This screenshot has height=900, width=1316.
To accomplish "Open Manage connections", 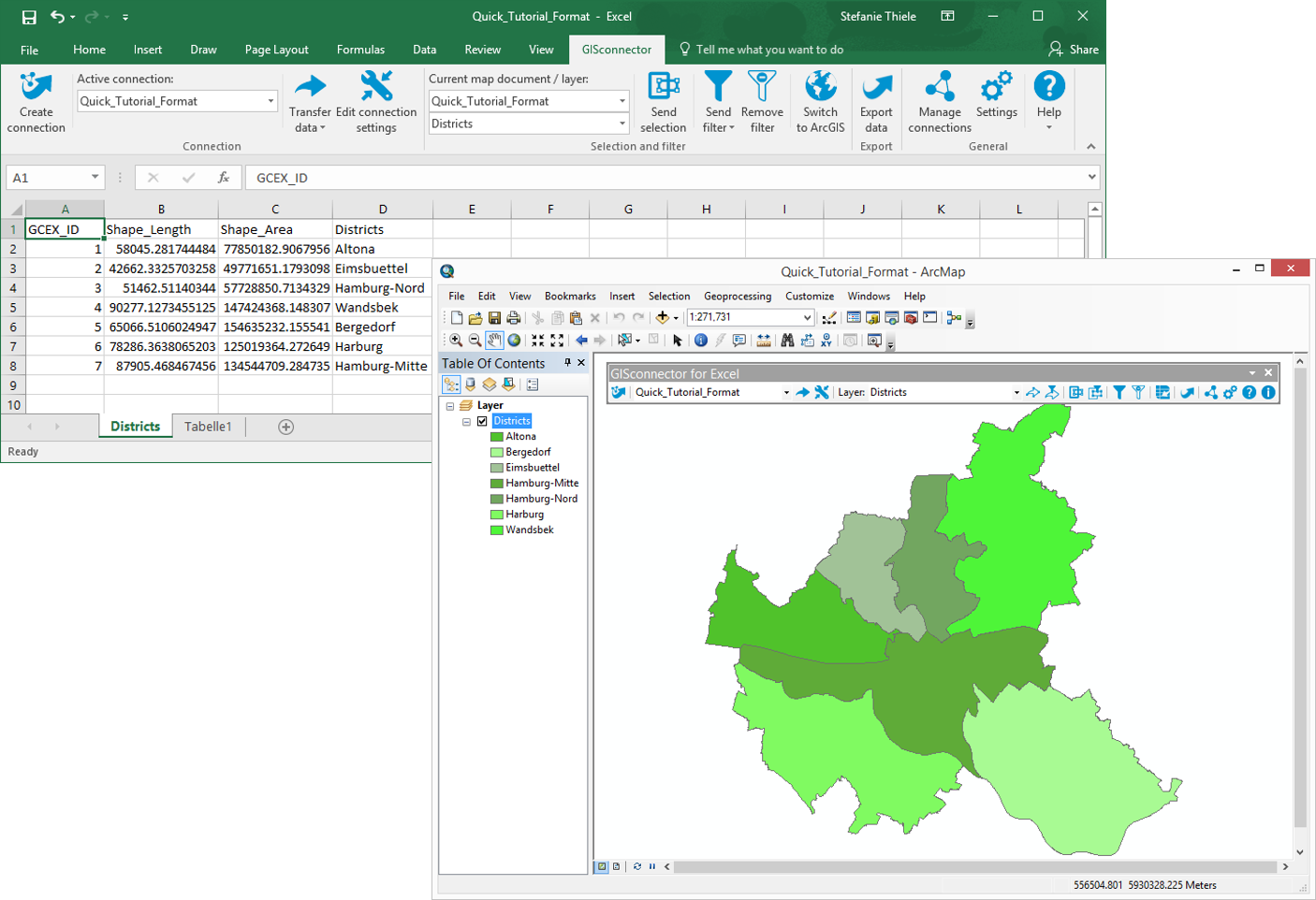I will click(x=940, y=103).
